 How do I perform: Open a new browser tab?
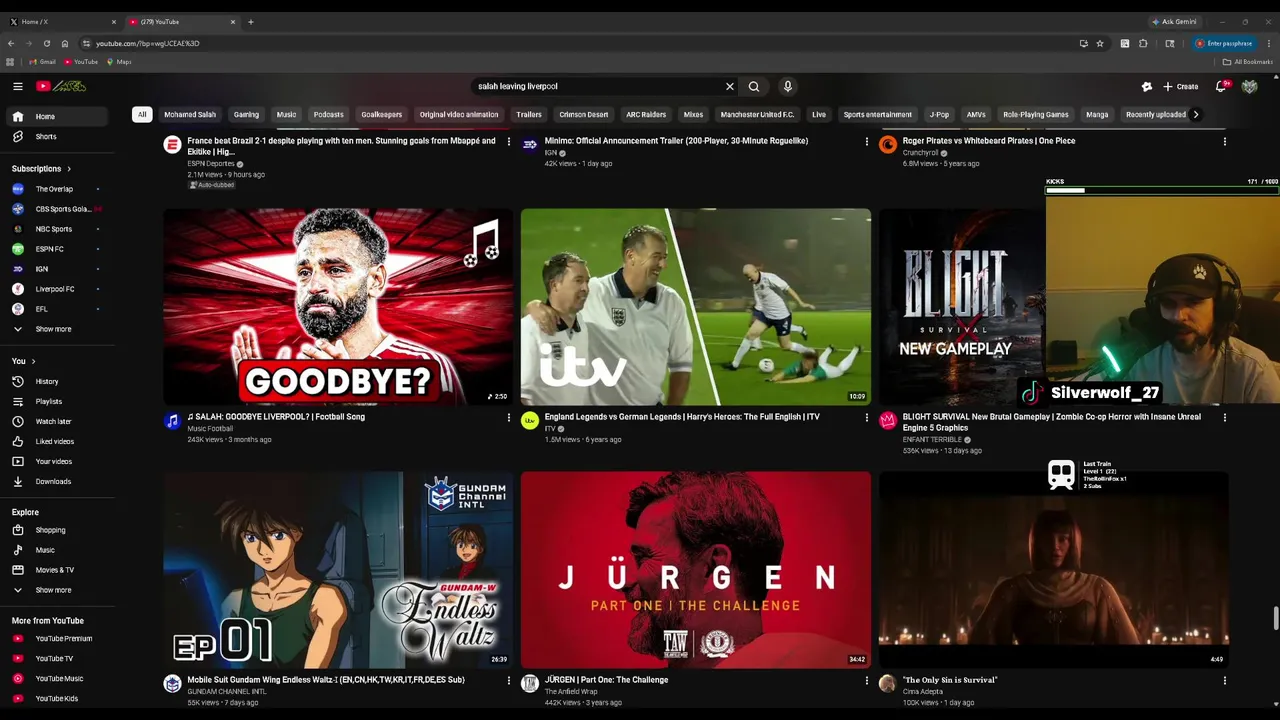[251, 21]
